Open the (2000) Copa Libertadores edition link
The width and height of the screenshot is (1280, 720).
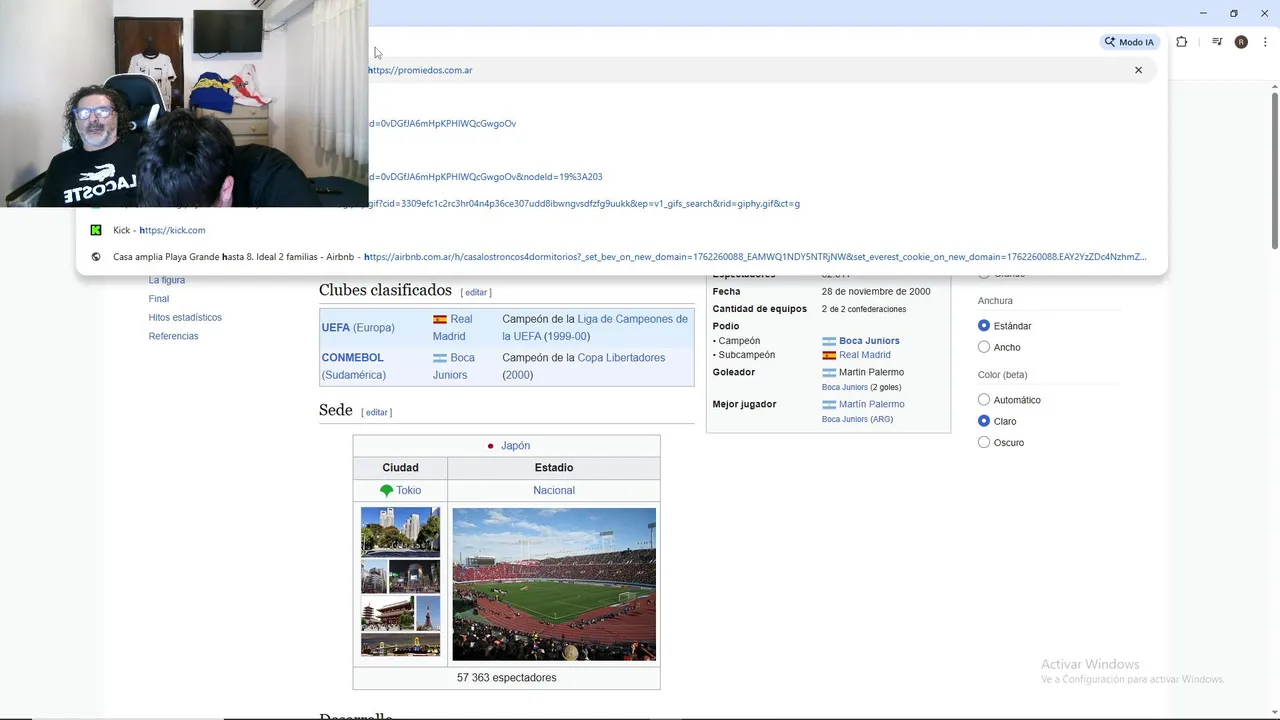pyautogui.click(x=517, y=375)
